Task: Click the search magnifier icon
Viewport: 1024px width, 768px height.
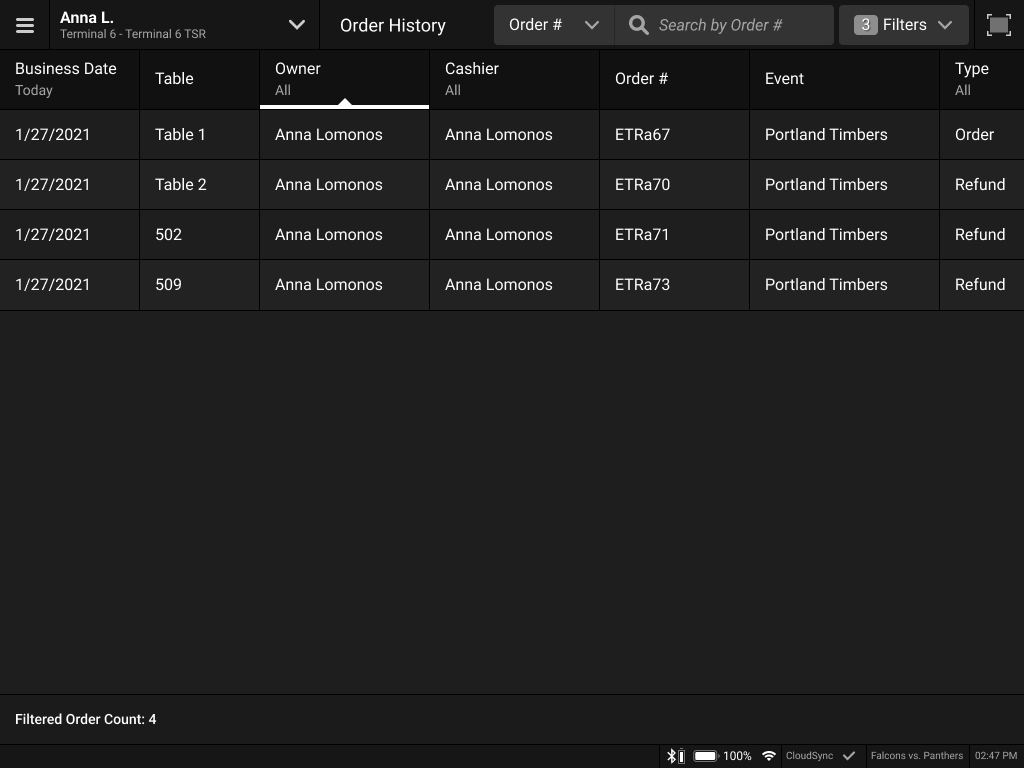Action: [638, 24]
